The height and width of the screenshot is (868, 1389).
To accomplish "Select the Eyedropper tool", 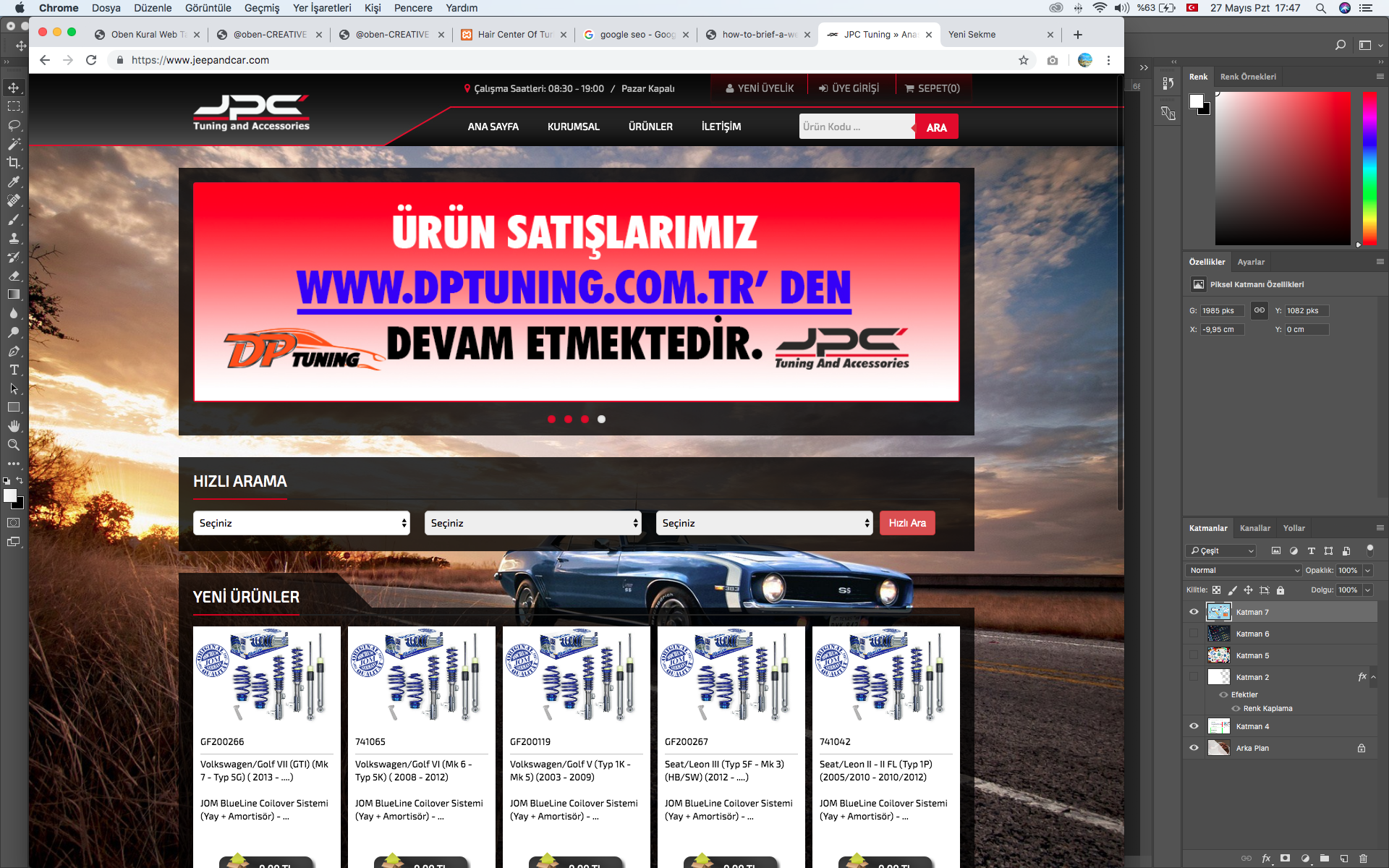I will coord(14,182).
